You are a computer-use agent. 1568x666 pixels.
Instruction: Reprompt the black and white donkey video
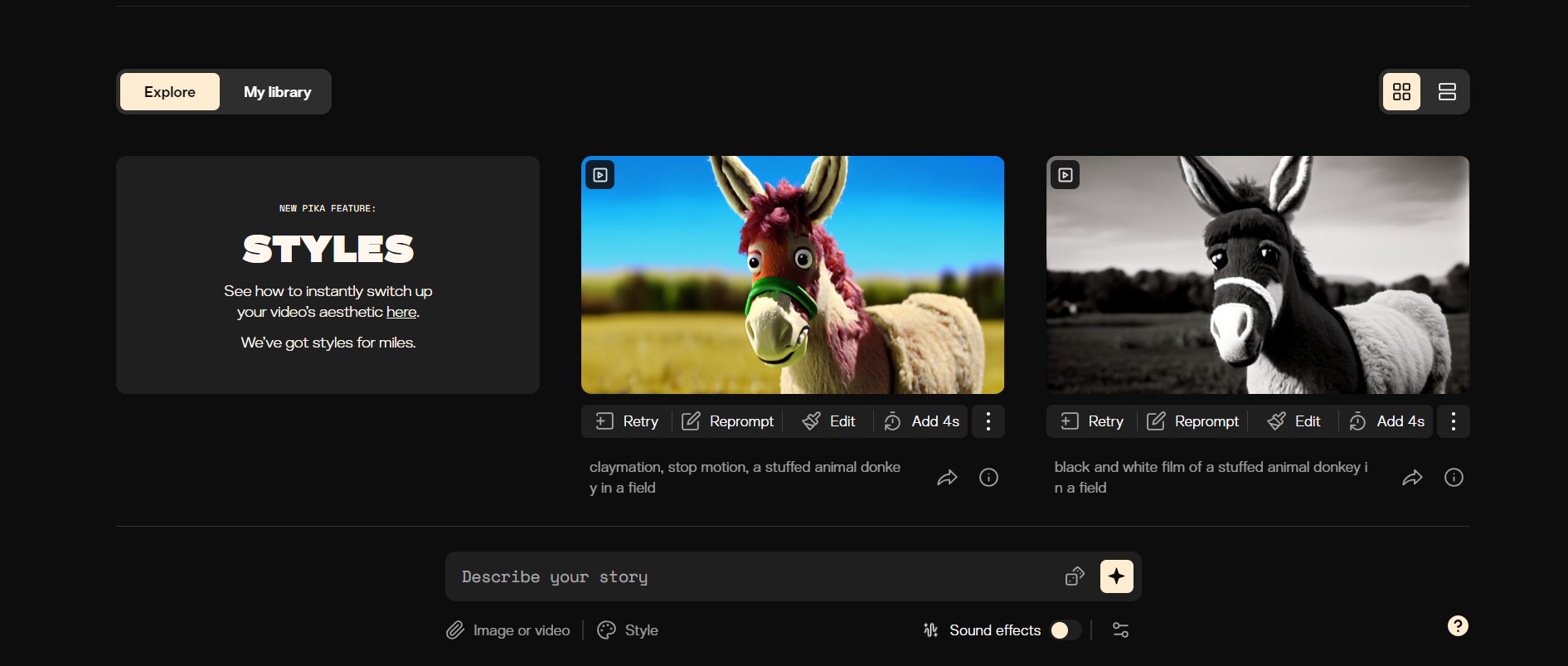(1192, 421)
